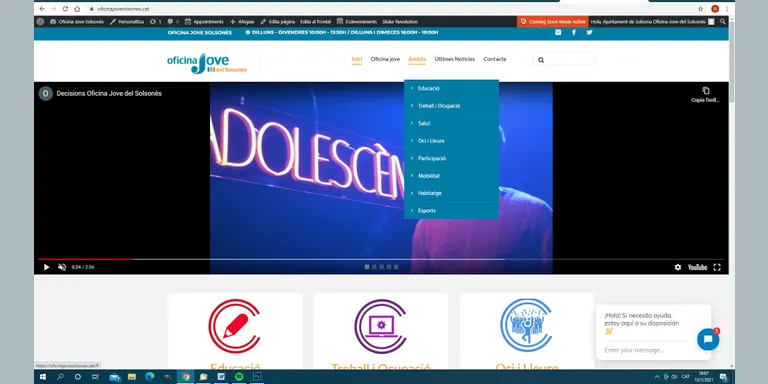Click the site search magnifier icon

pos(541,60)
